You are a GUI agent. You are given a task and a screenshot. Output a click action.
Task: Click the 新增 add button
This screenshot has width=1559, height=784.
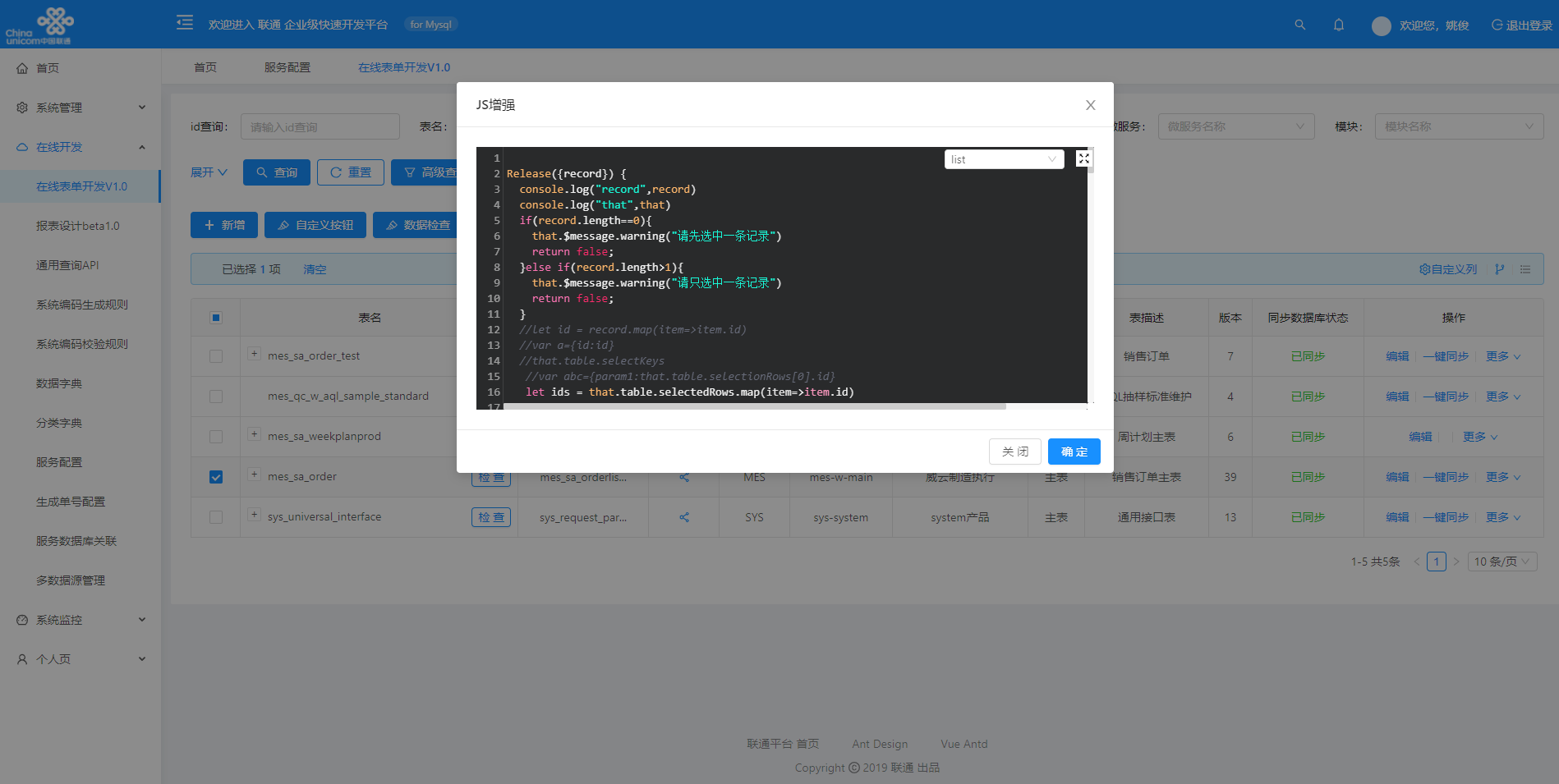[224, 225]
